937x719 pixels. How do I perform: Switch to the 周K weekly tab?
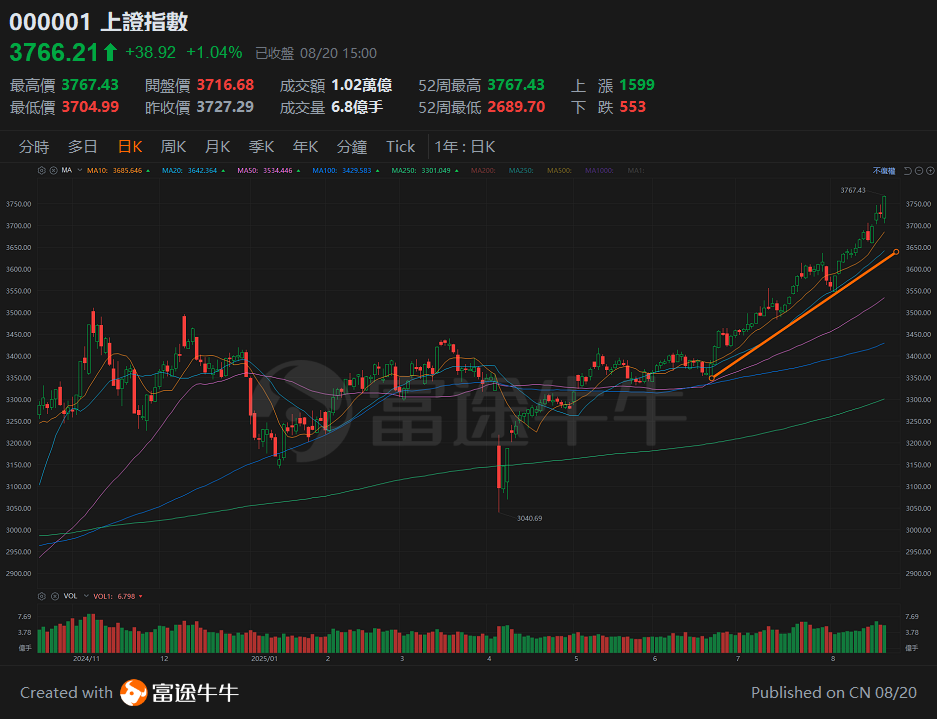(x=172, y=146)
